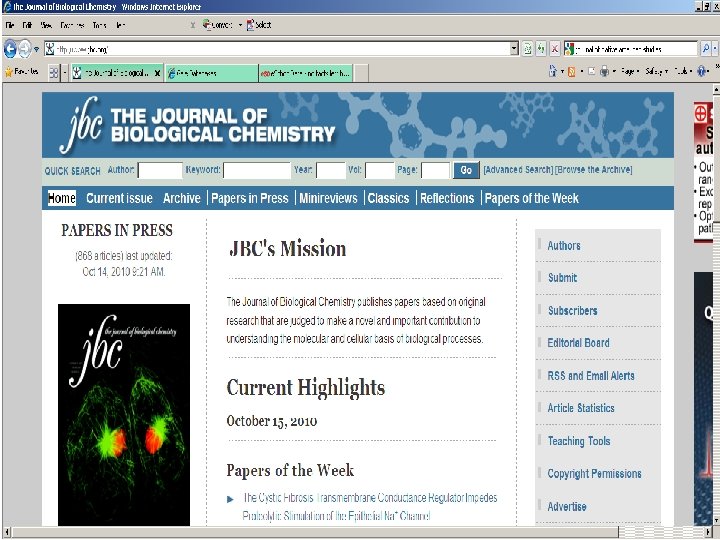
Task: Open the Tools menu
Action: tap(99, 25)
